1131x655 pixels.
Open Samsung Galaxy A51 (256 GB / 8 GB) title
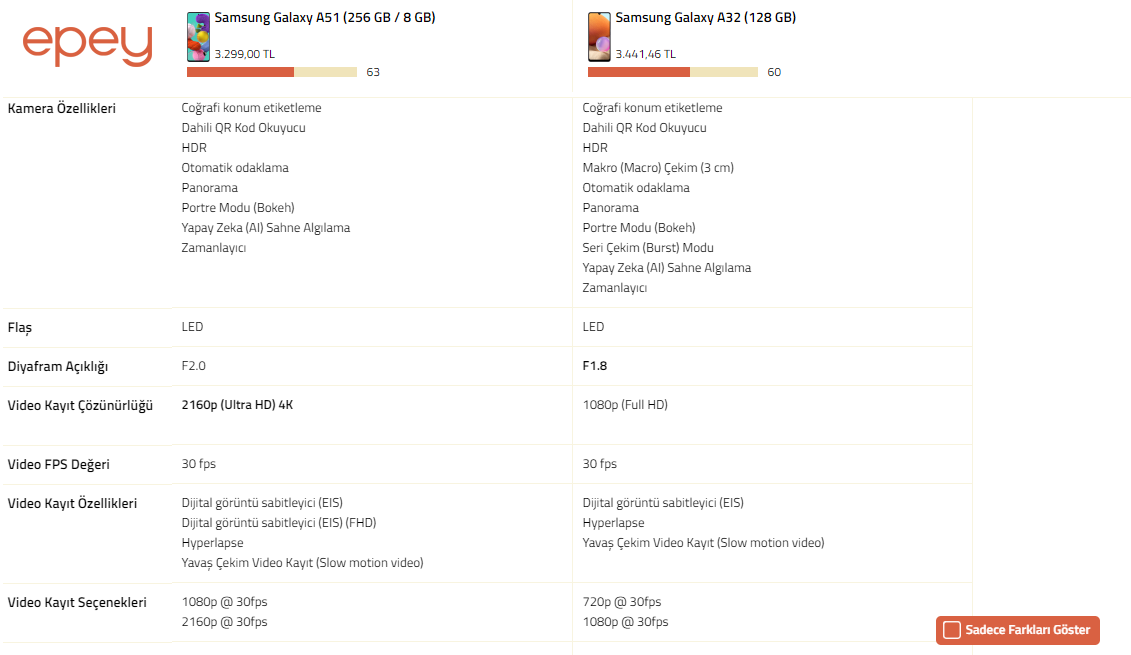(324, 18)
